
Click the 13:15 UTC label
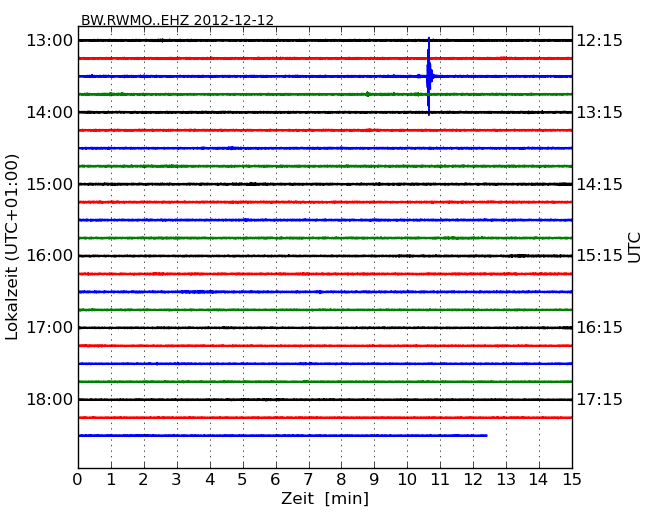click(600, 112)
